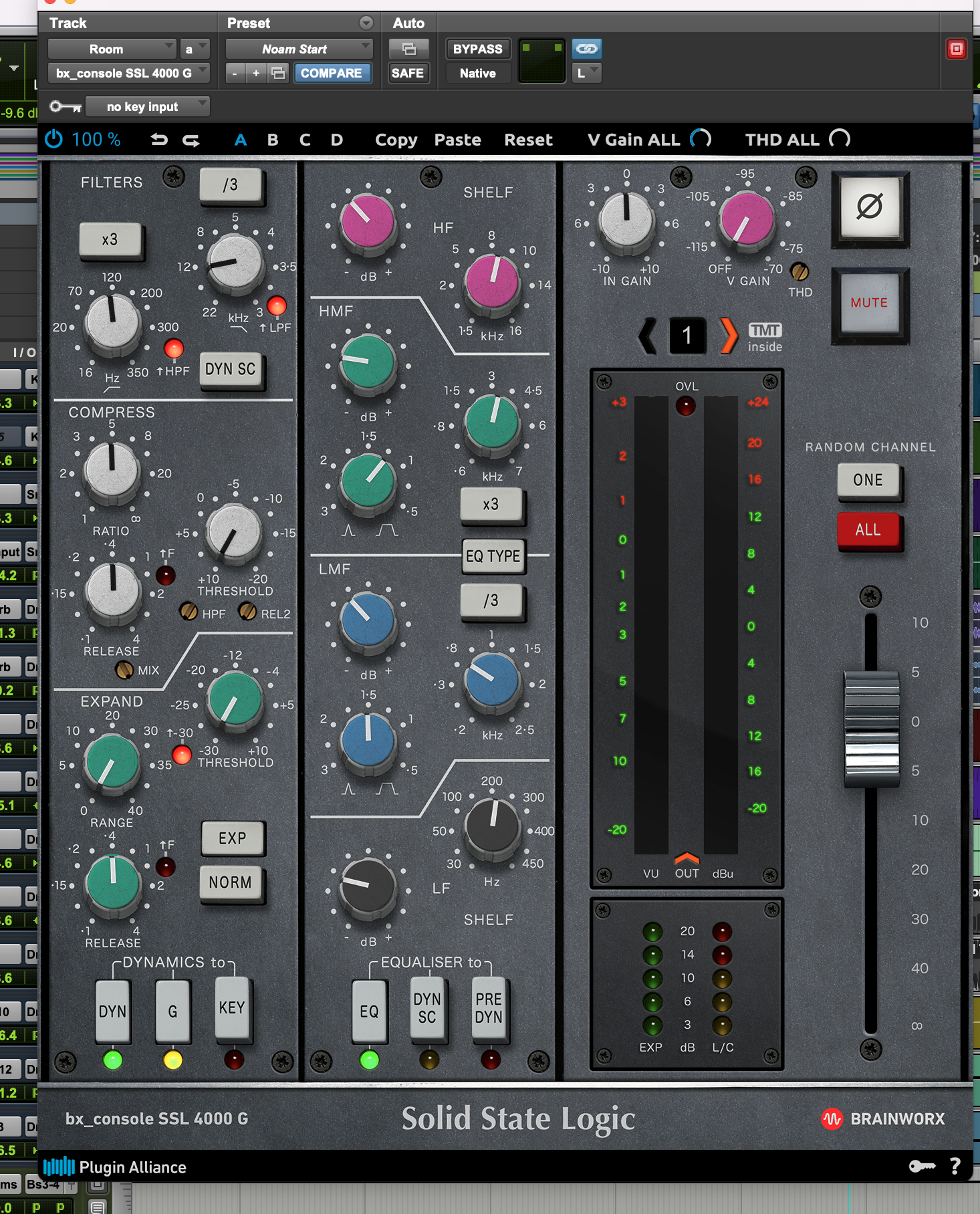Open the Plugin Alliance license key icon
This screenshot has width=980, height=1214.
tap(922, 1167)
